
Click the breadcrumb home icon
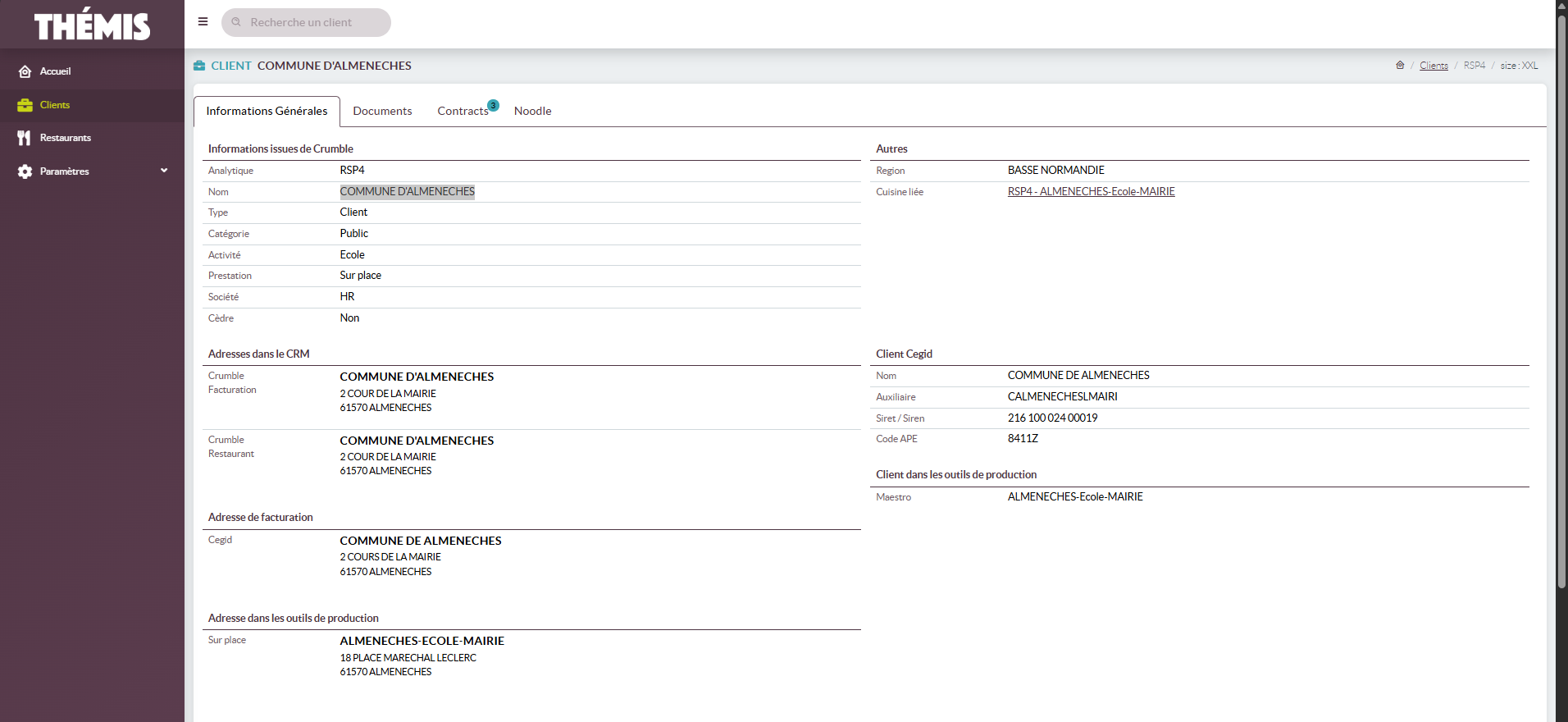point(1400,65)
